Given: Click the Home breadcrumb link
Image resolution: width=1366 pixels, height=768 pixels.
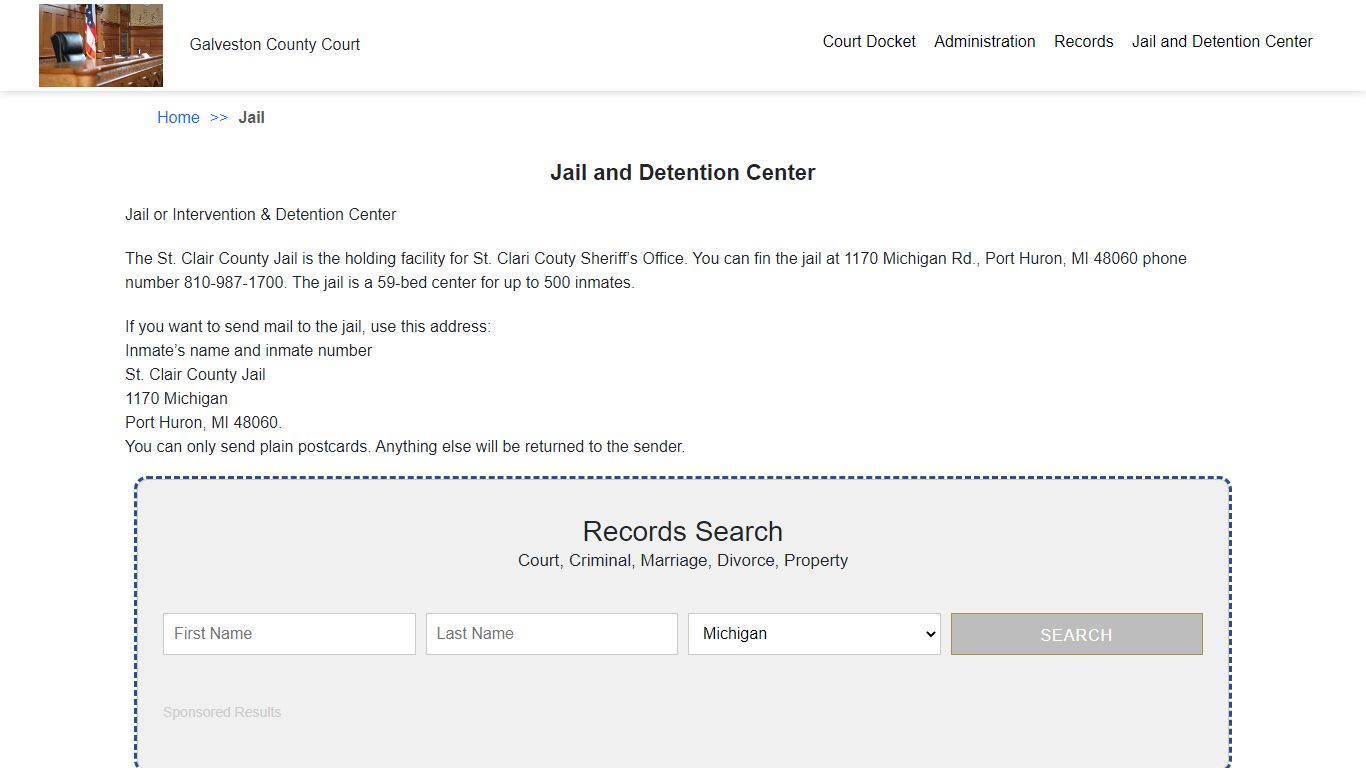Looking at the screenshot, I should tap(178, 117).
